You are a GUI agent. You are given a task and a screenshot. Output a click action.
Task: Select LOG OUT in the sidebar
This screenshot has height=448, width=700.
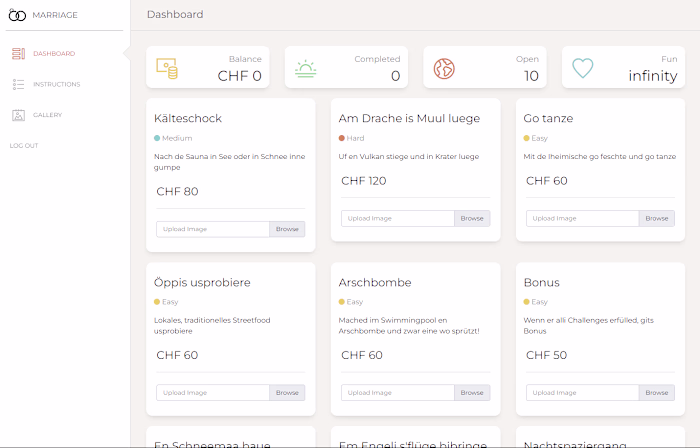(x=24, y=145)
